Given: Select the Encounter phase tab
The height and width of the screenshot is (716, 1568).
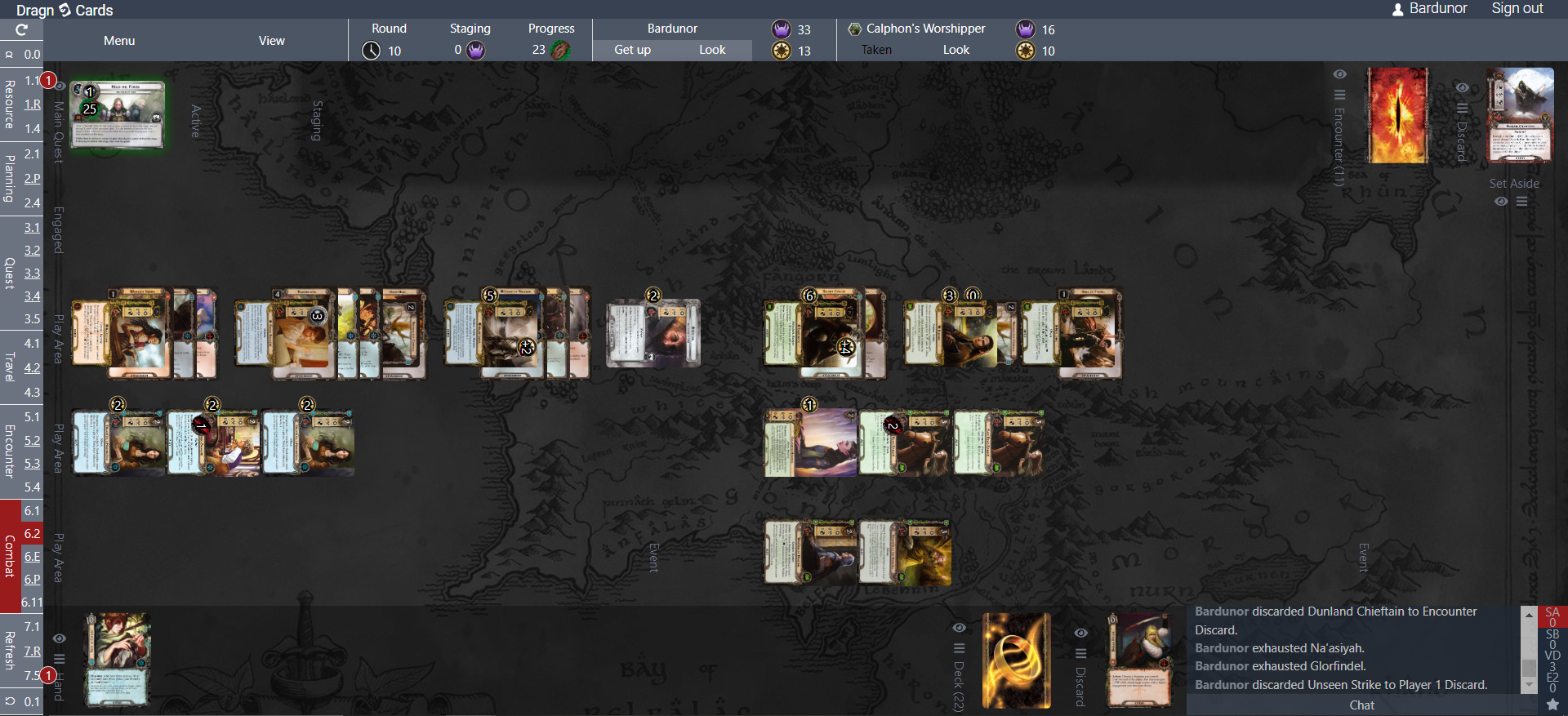Looking at the screenshot, I should click(x=10, y=451).
